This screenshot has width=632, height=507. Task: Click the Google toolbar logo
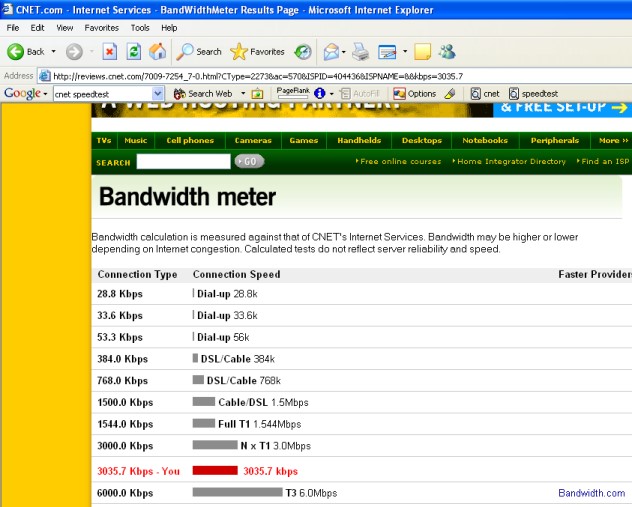pos(23,94)
